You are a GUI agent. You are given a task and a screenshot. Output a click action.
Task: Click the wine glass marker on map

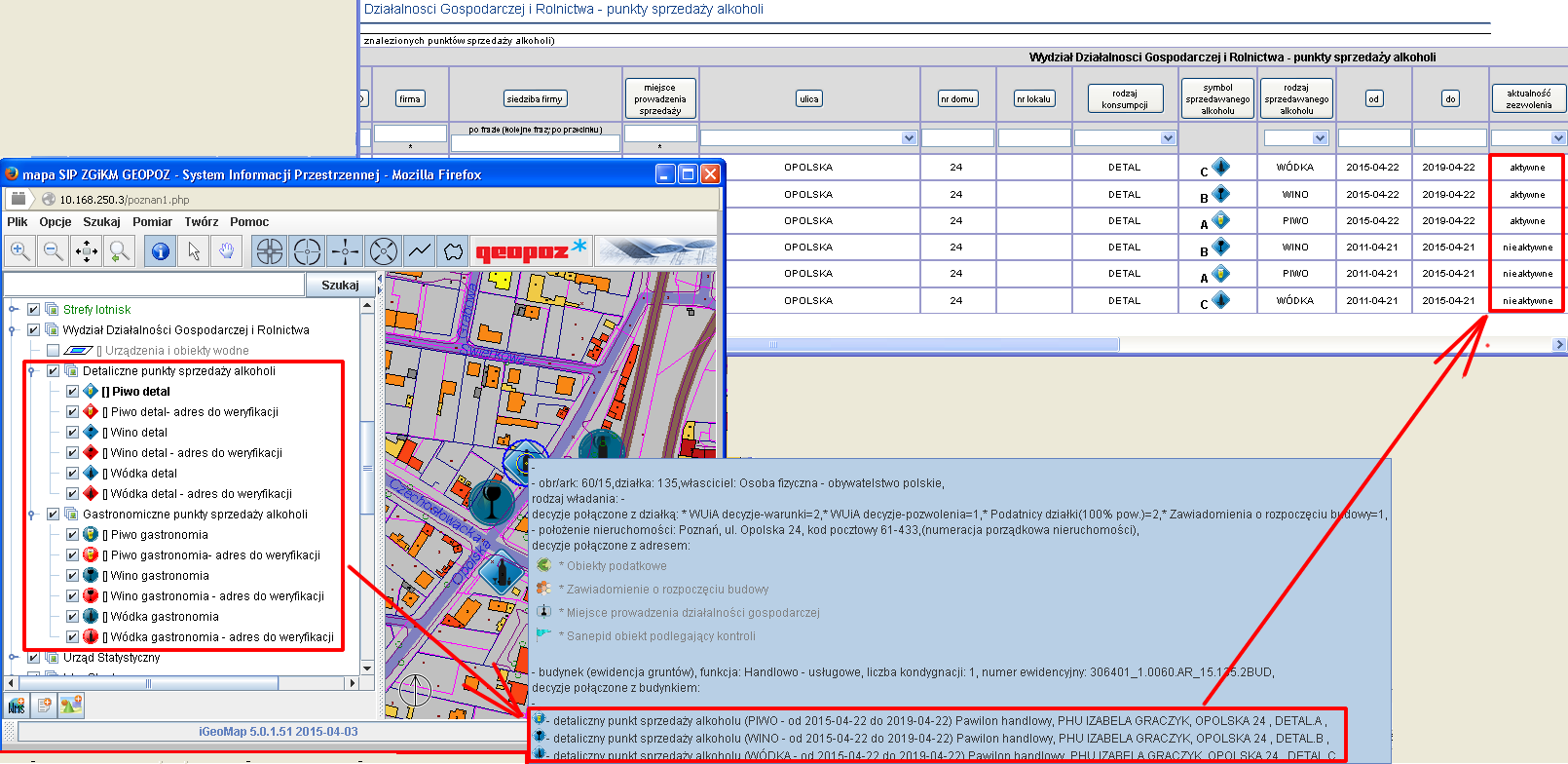(x=492, y=501)
